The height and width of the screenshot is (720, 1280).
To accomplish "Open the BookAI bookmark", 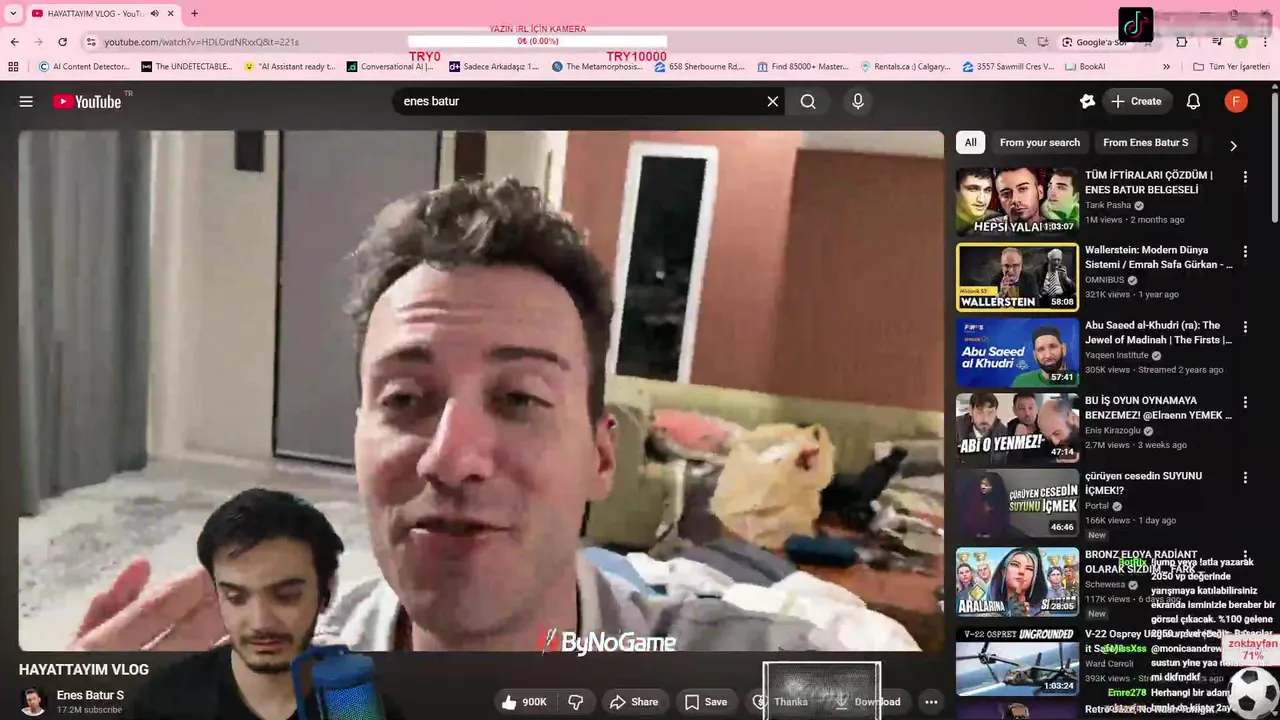I will [1085, 67].
